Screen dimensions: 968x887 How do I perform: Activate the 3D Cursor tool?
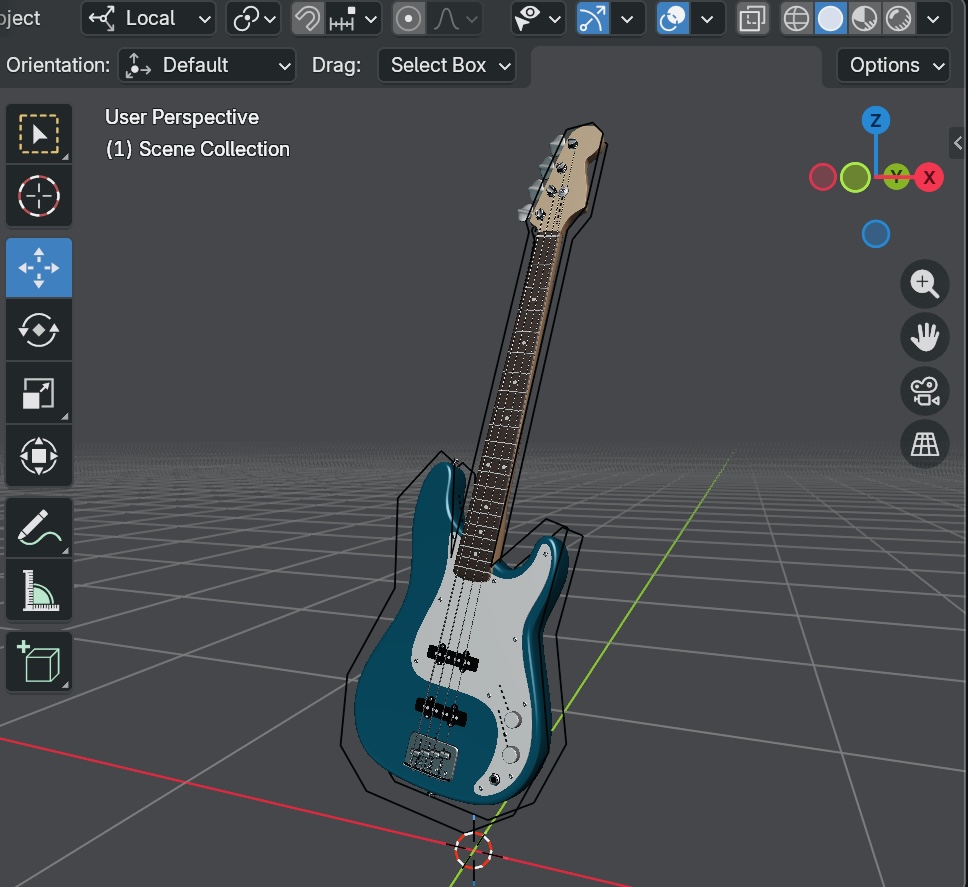coord(38,196)
